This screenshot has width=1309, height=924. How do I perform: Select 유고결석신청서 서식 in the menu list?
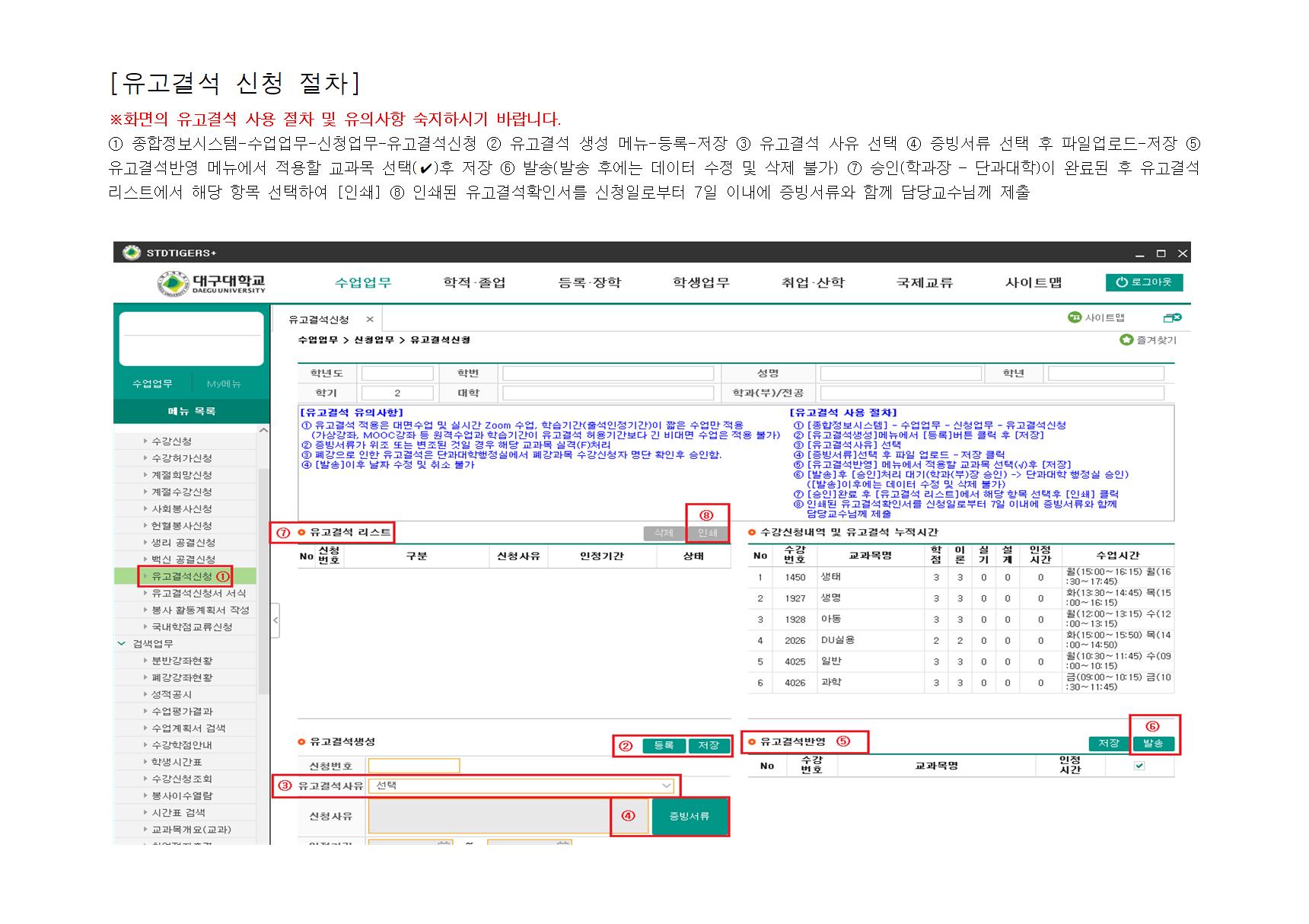click(x=198, y=593)
